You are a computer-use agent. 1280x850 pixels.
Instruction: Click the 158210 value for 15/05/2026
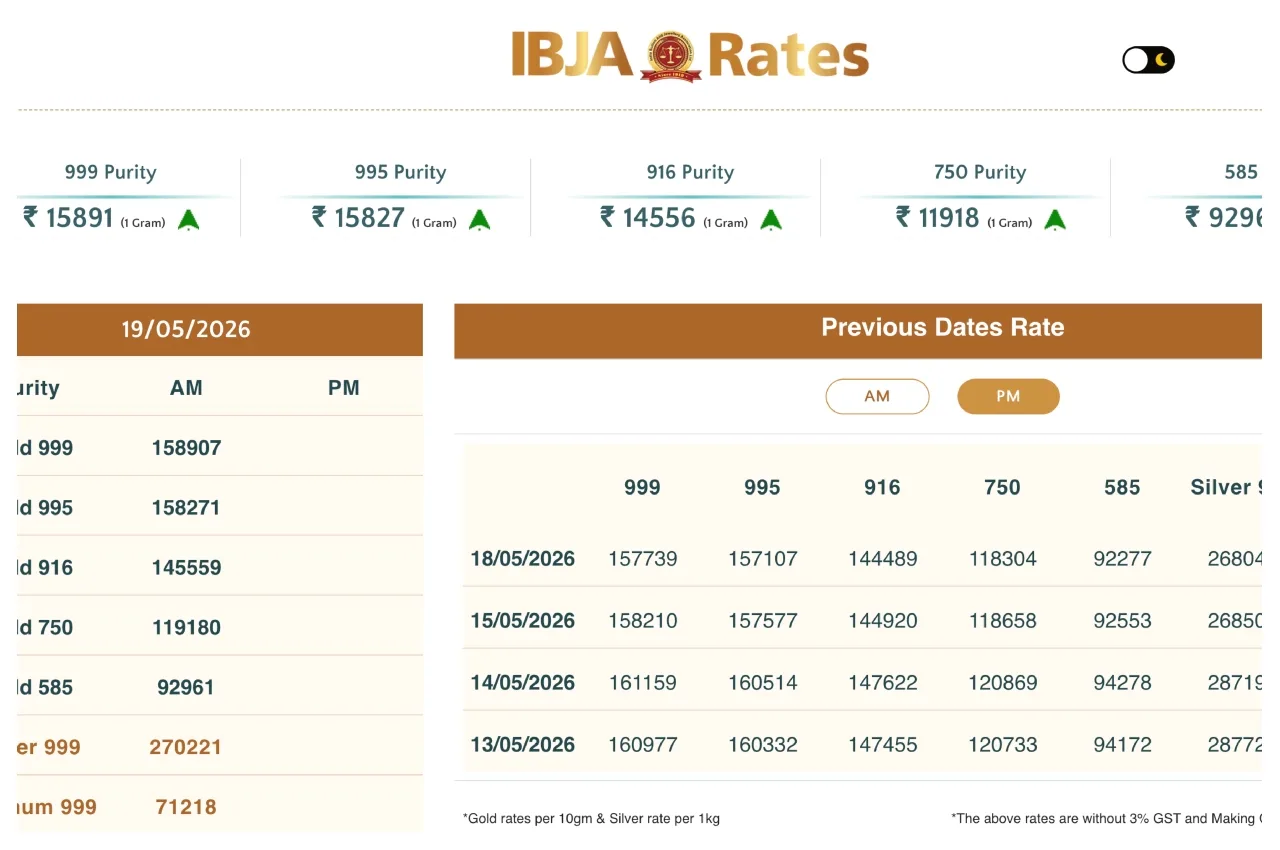(643, 621)
